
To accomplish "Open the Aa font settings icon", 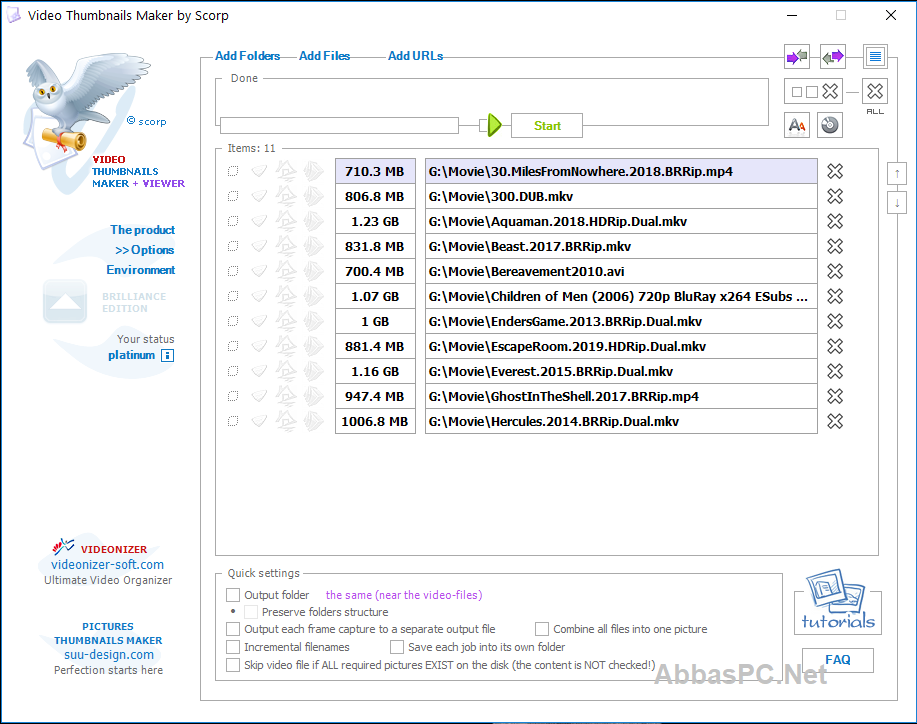I will (797, 125).
